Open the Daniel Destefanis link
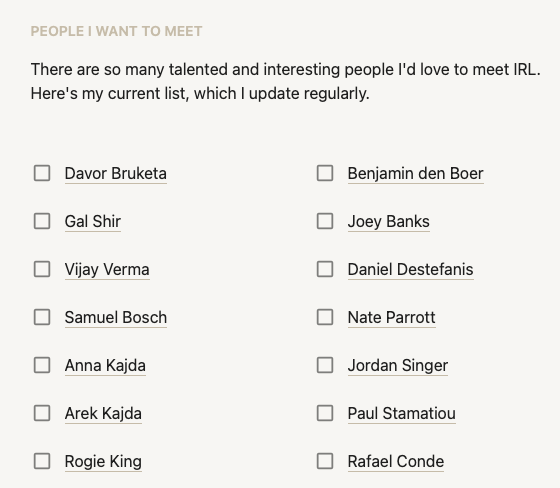 411,270
